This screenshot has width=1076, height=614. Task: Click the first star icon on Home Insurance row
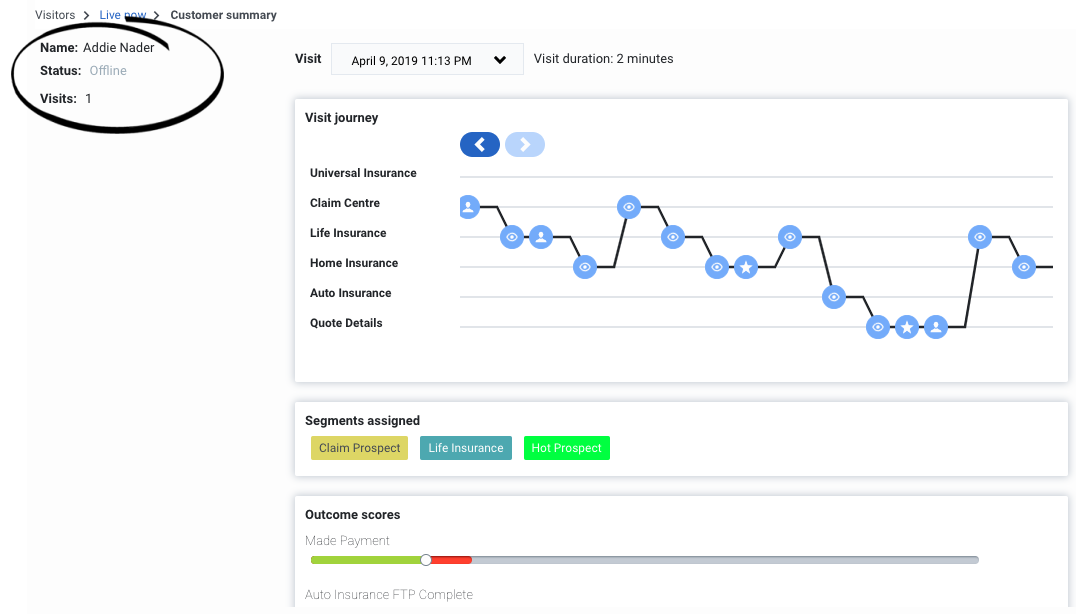point(746,267)
